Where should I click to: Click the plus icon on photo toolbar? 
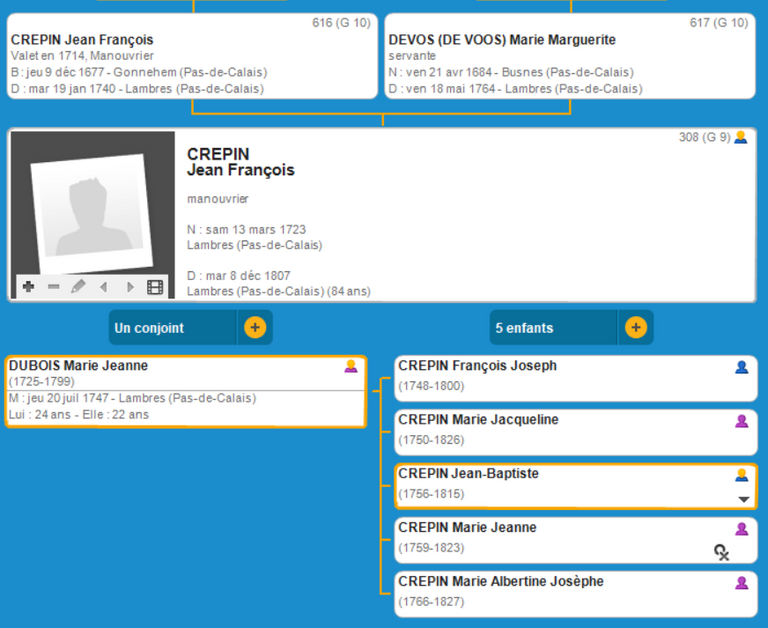pyautogui.click(x=28, y=287)
